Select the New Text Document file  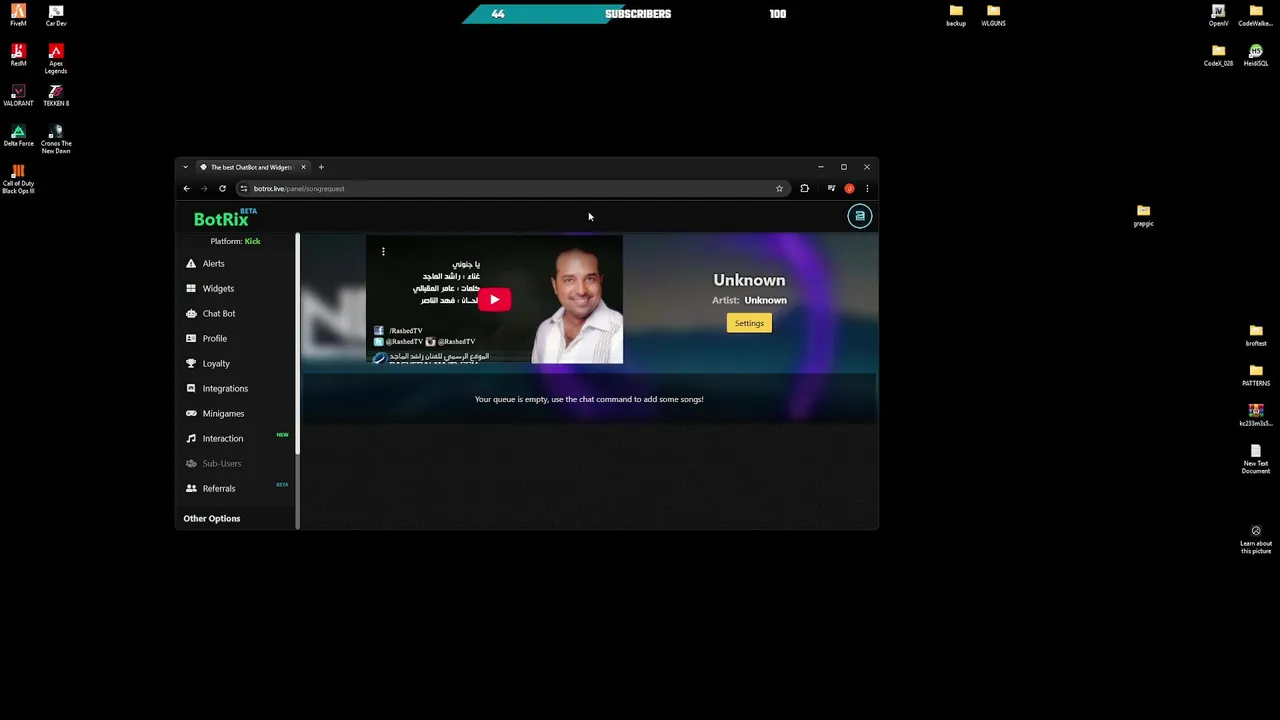pos(1256,459)
